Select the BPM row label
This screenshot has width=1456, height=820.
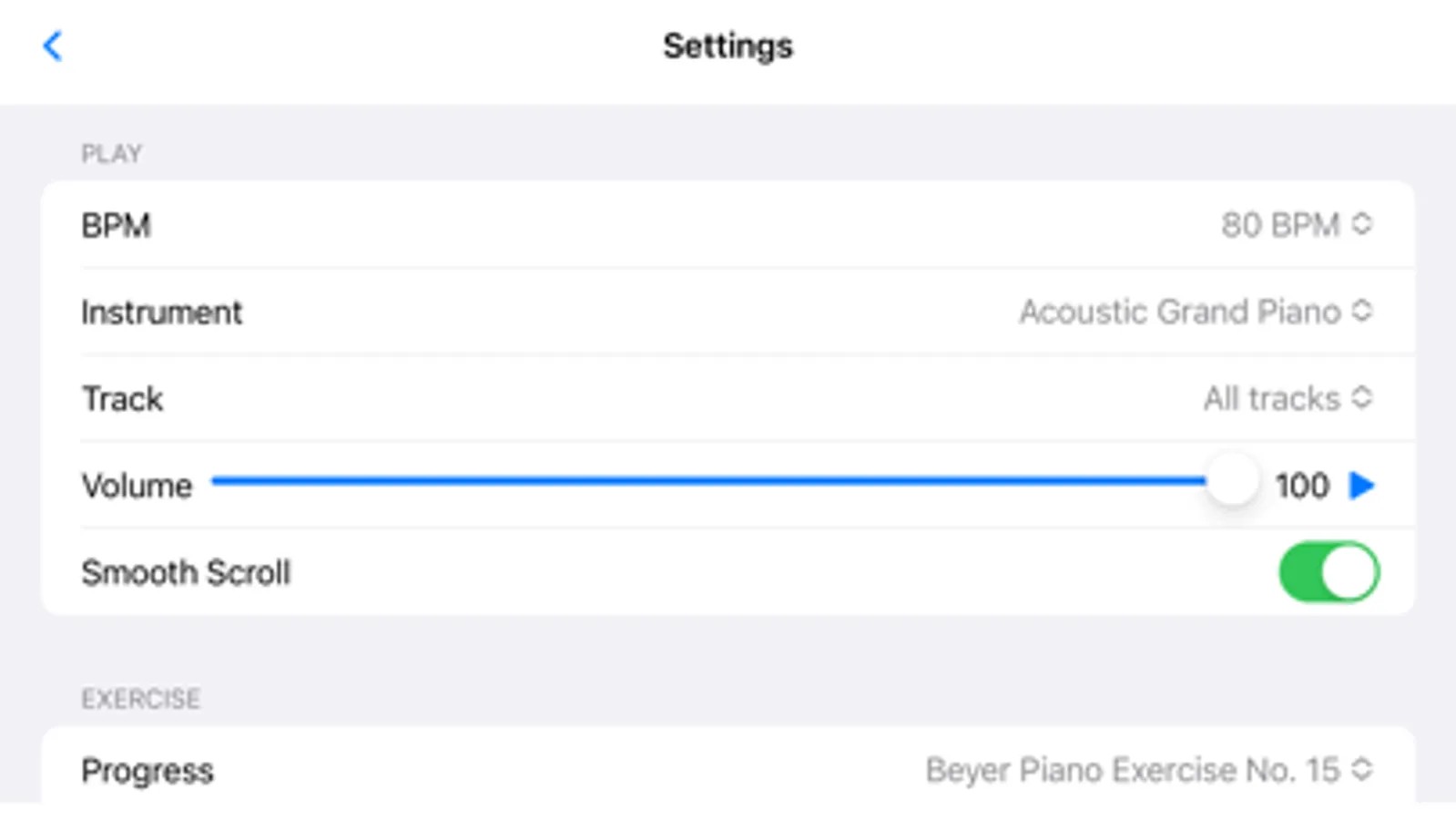pyautogui.click(x=116, y=225)
